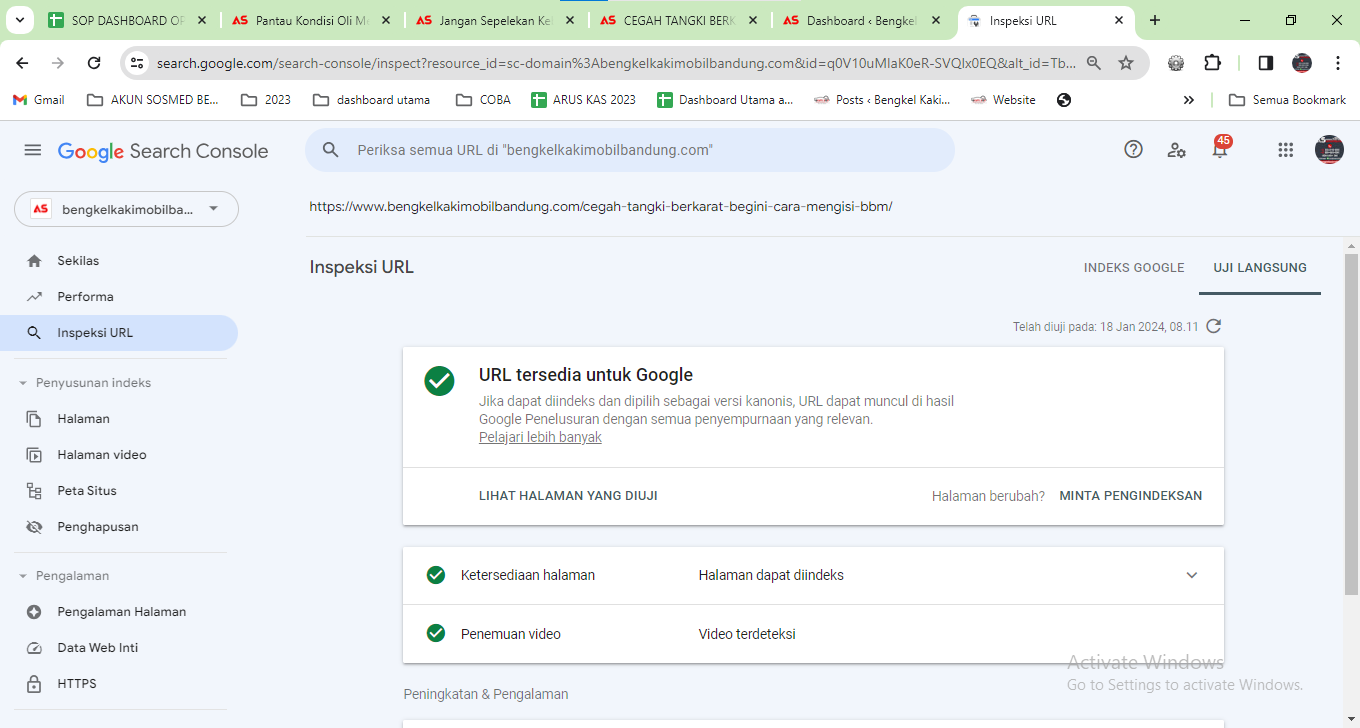Open AKUN SOSMED bookmark folder

coord(153,100)
